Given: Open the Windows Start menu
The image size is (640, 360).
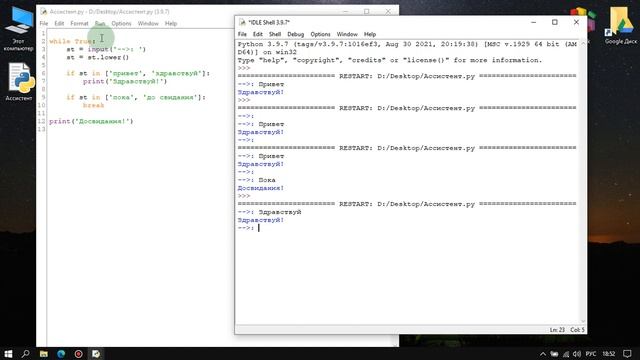Looking at the screenshot, I should [x=8, y=353].
